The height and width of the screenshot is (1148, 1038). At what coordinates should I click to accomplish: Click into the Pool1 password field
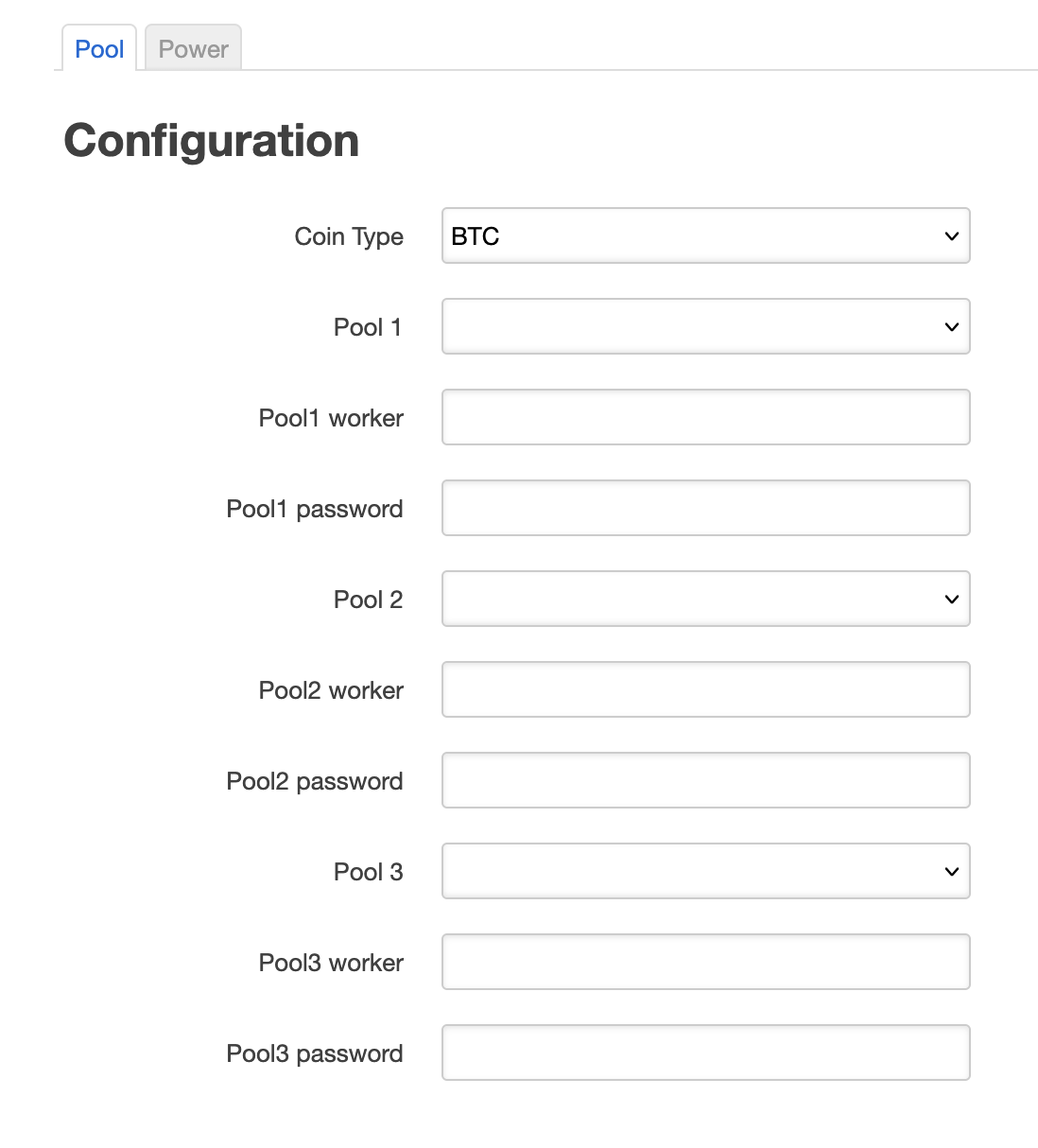(x=705, y=509)
